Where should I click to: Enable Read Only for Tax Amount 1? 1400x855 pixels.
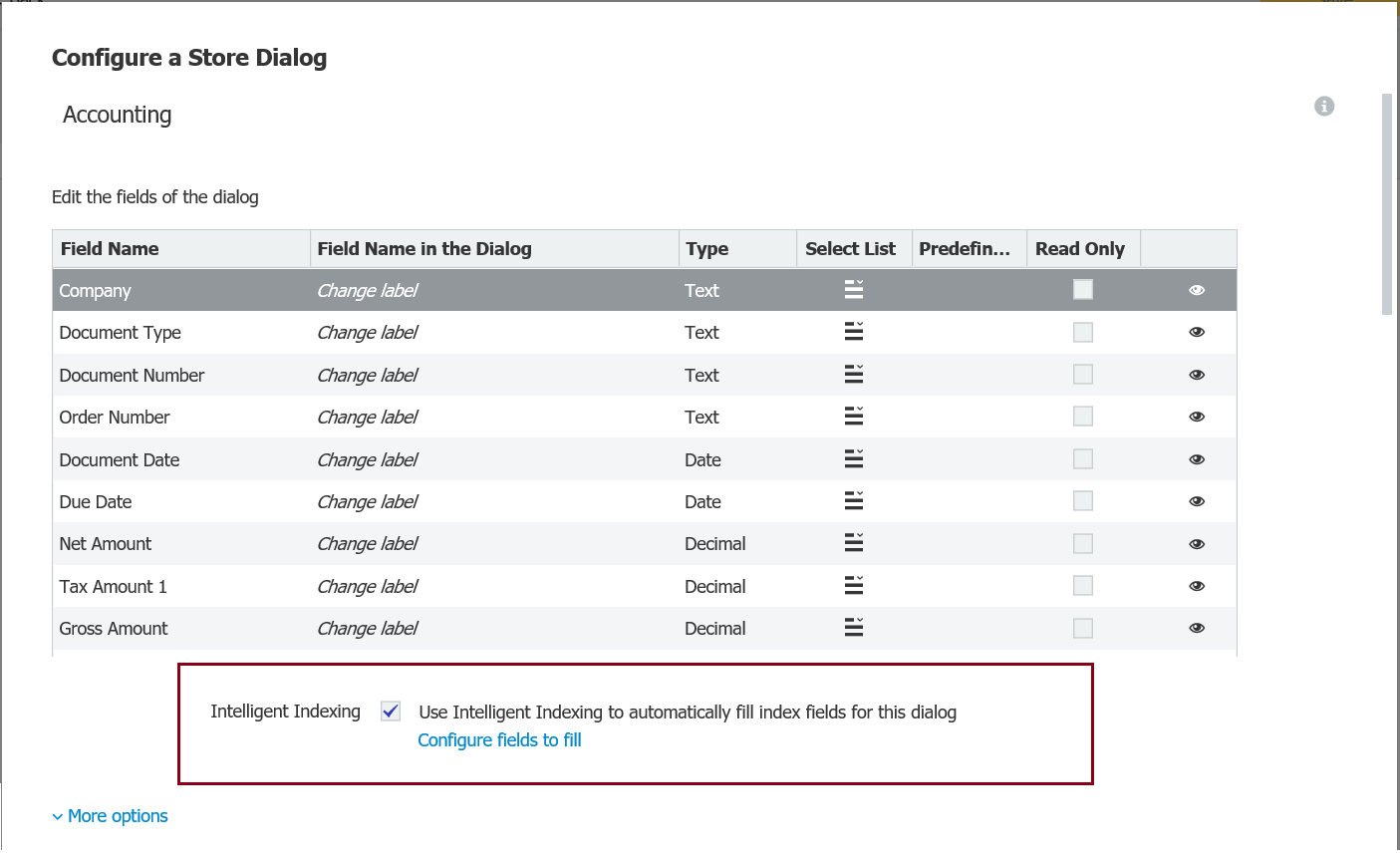[x=1082, y=585]
